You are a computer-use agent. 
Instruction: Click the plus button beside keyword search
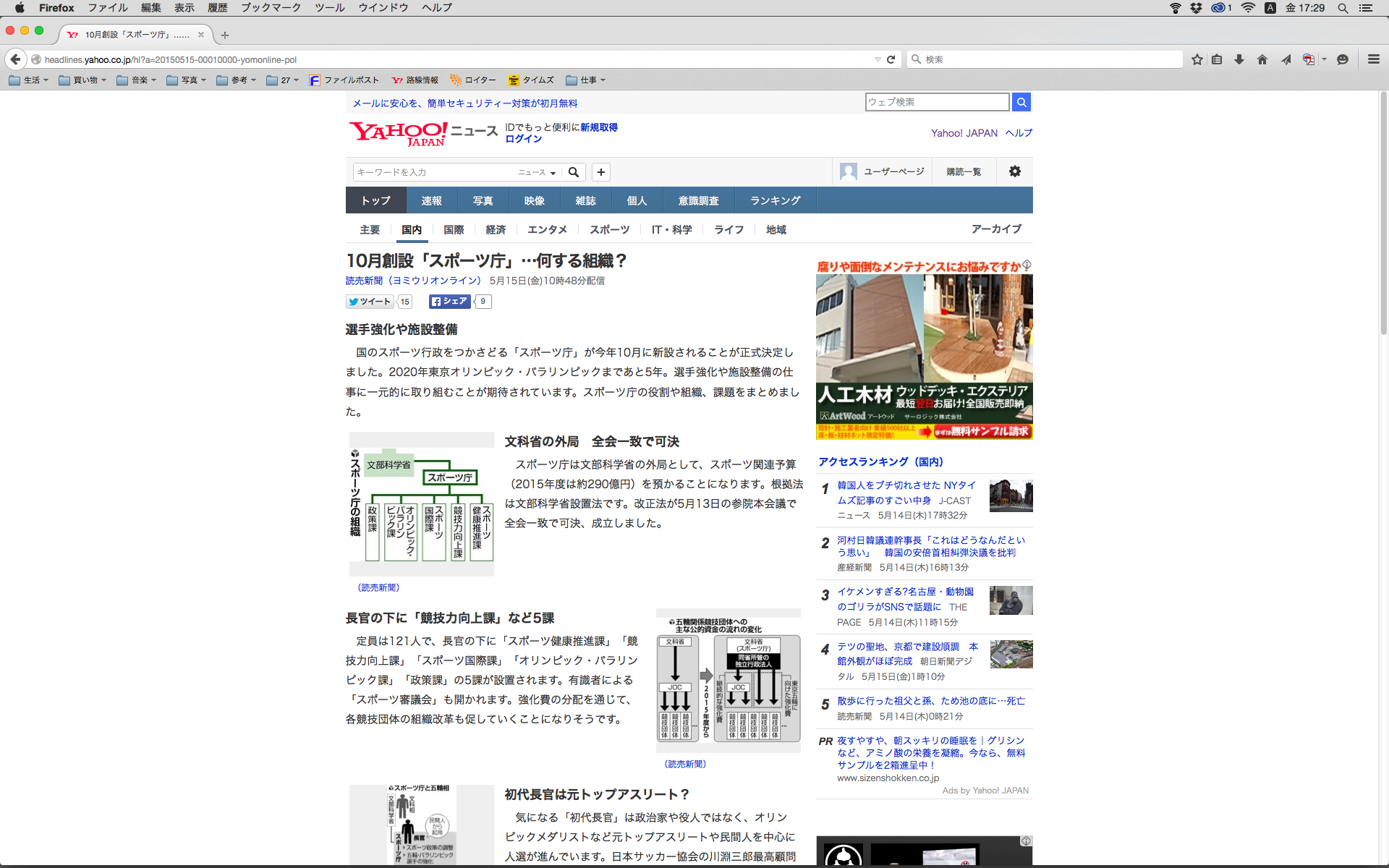pos(601,172)
